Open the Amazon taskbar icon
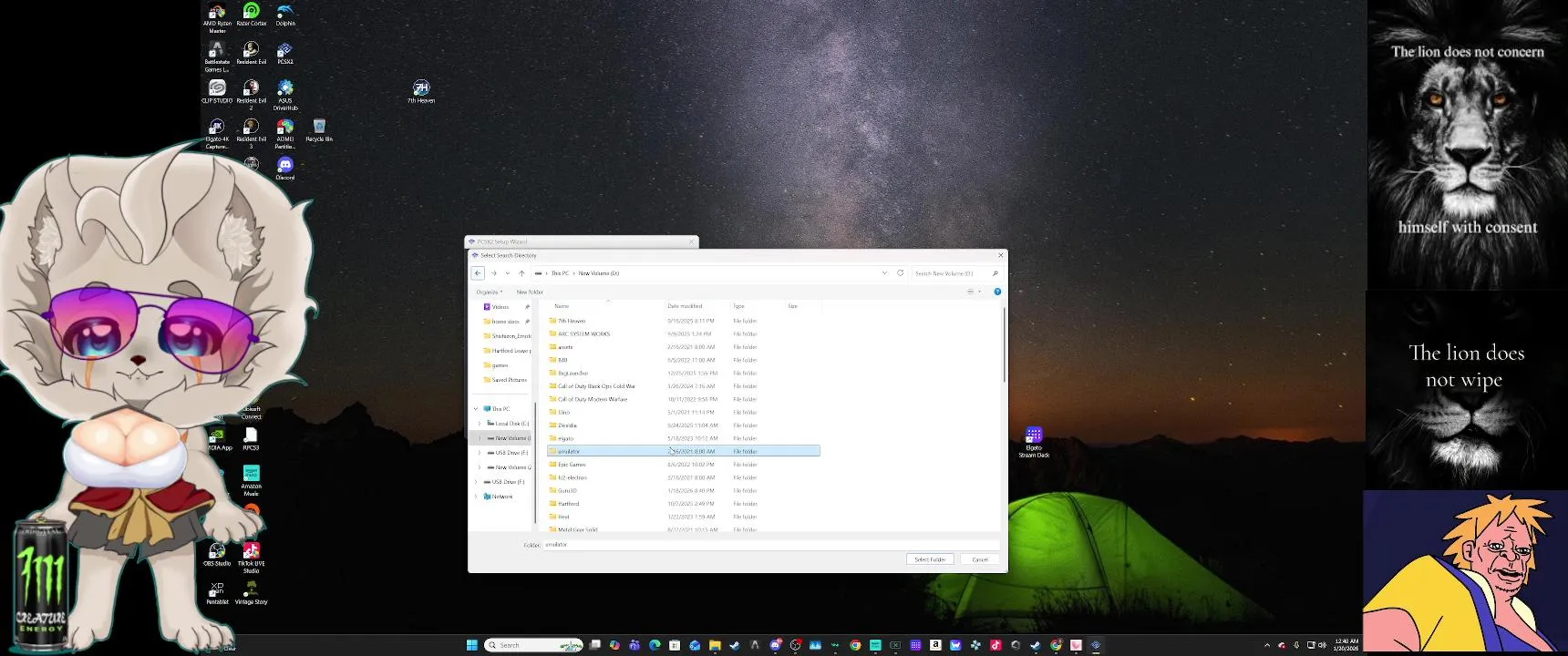Screen dimensions: 1568x656 (935, 645)
